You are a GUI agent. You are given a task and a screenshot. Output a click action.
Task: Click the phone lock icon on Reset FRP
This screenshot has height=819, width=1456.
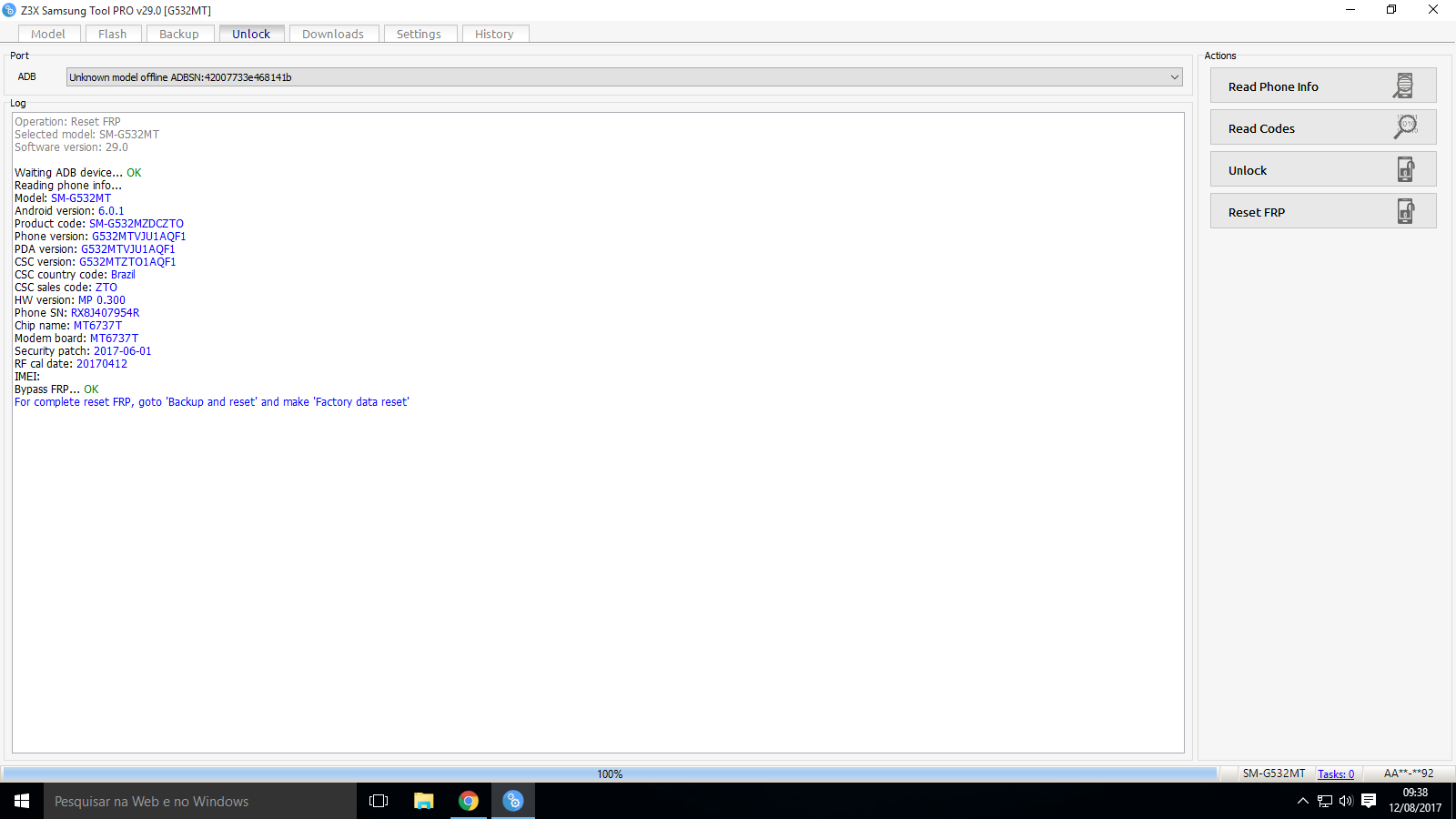[1406, 211]
